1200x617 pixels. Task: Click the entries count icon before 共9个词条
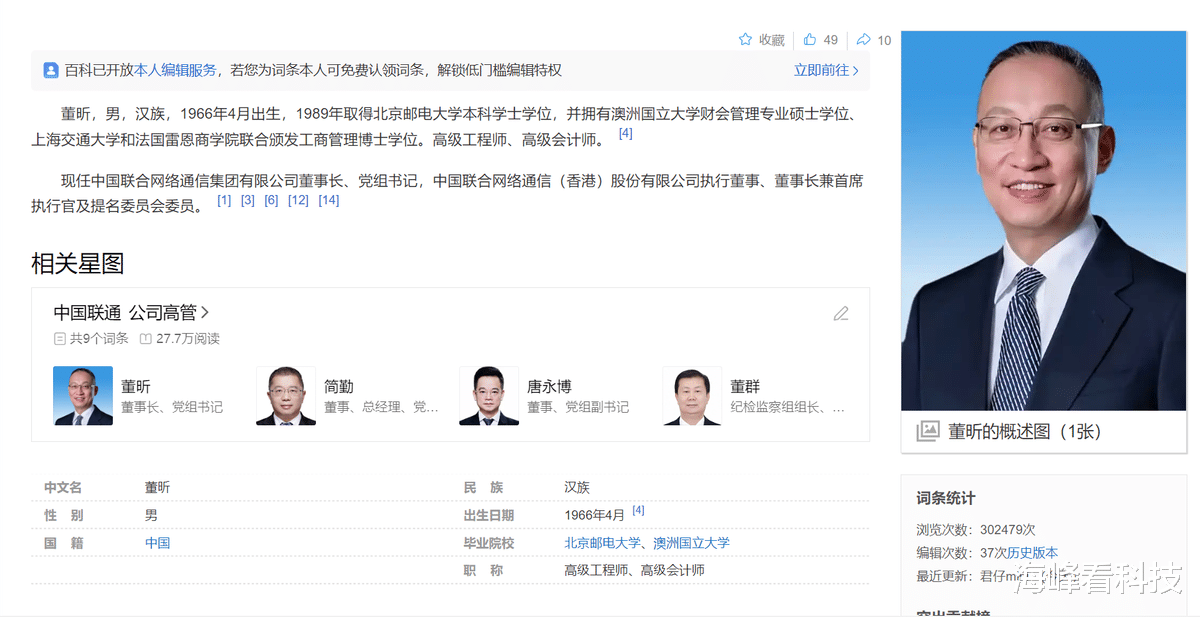[60, 339]
